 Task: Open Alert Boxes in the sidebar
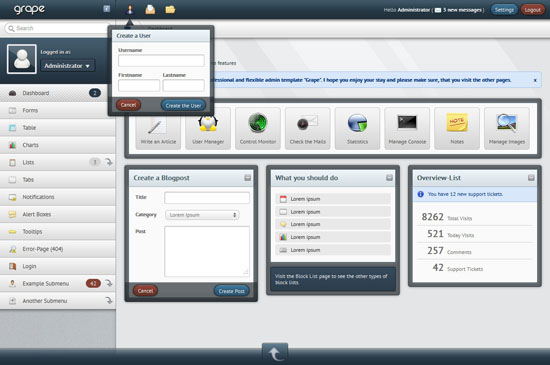58,214
